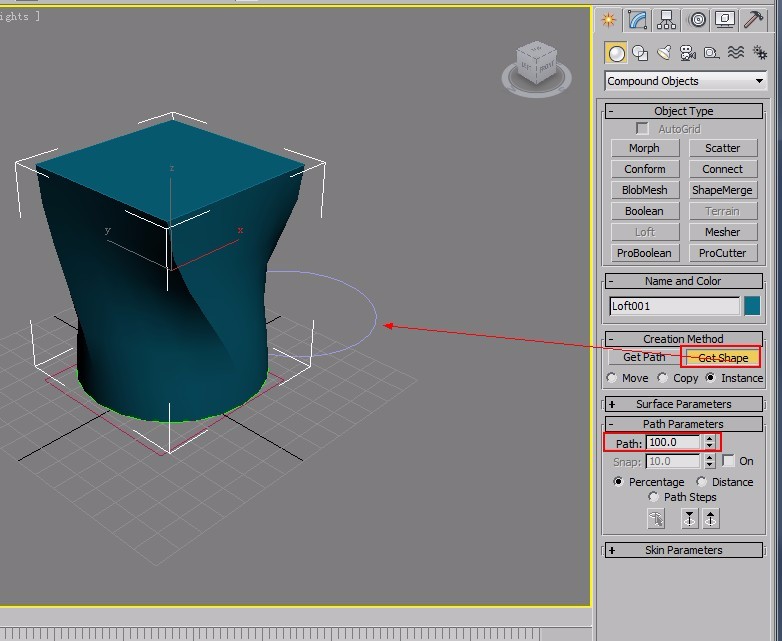Open the Motion panel tab
This screenshot has height=641, width=782.
[x=696, y=20]
